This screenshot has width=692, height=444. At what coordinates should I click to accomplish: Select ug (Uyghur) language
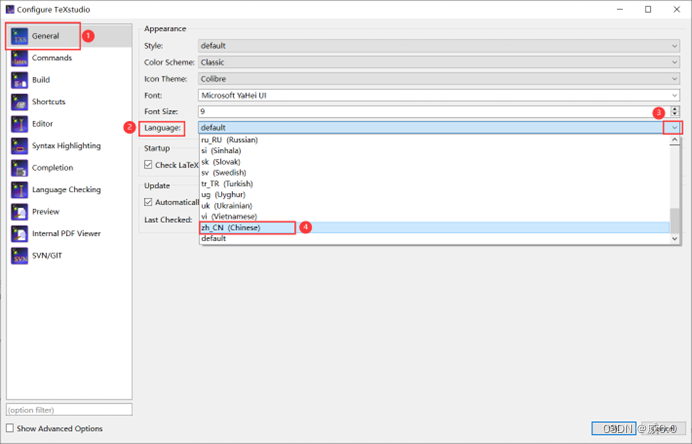click(434, 195)
